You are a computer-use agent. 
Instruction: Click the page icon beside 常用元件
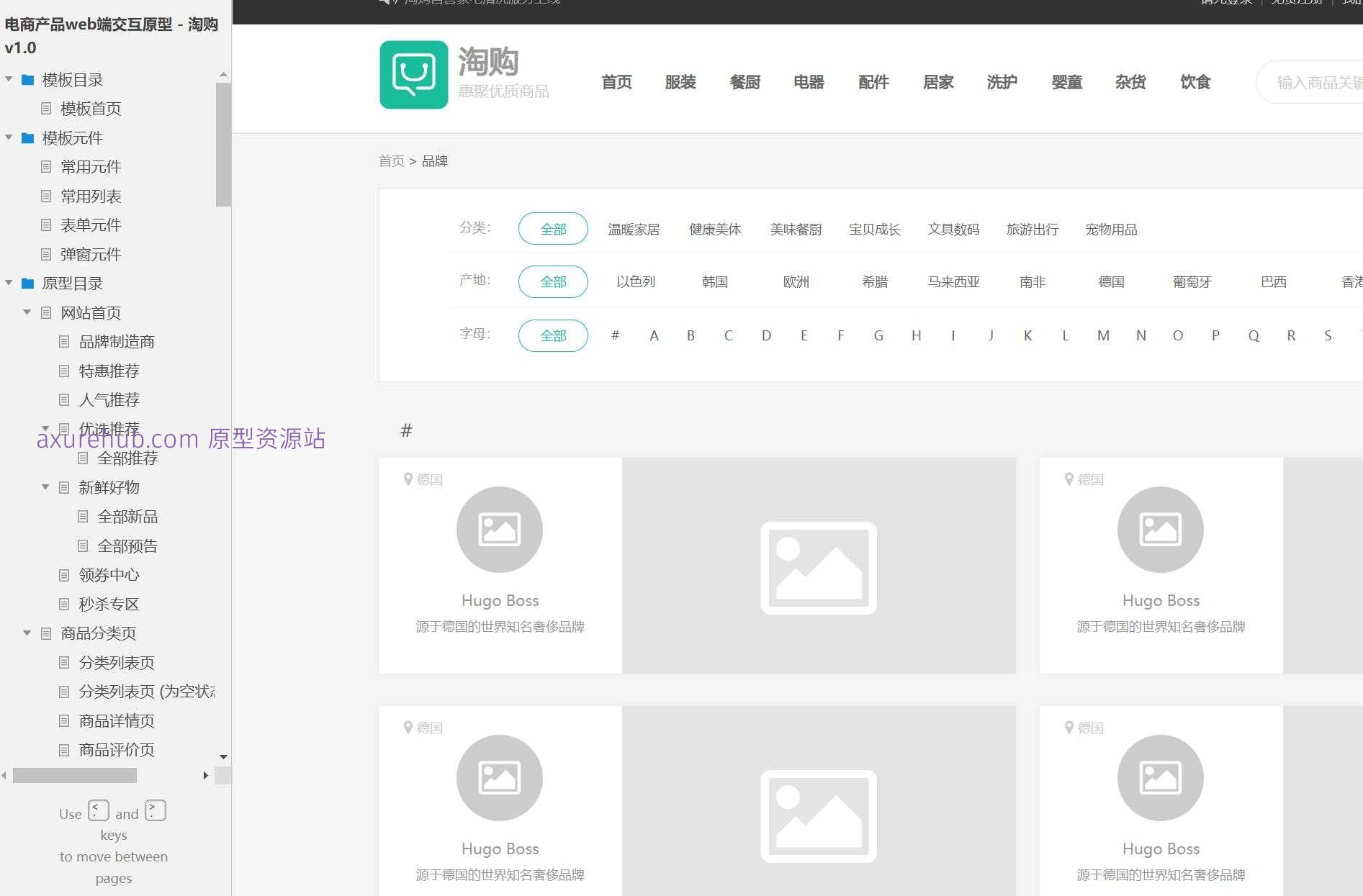[x=45, y=167]
